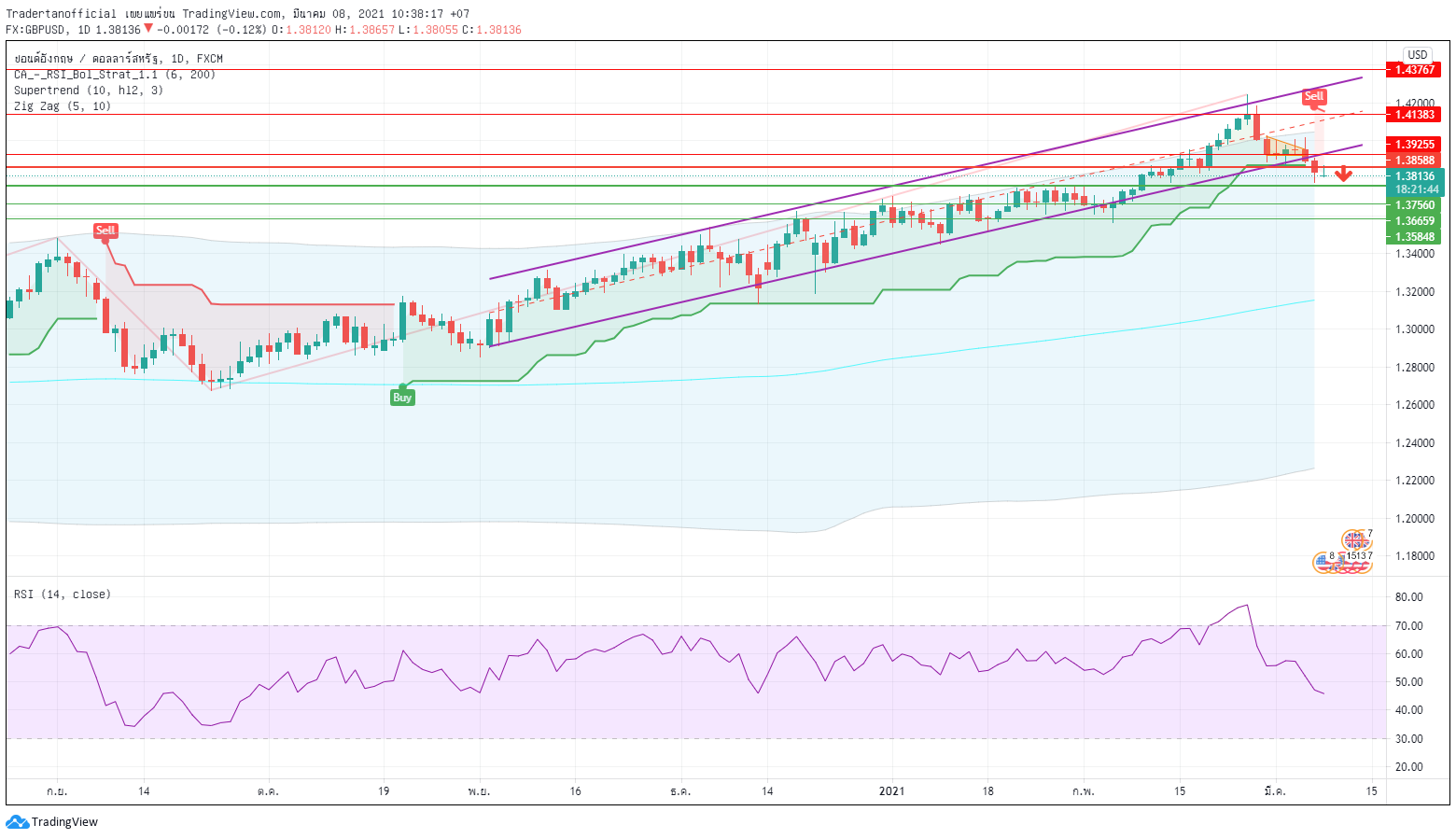
Task: Click the 2021 label on time axis
Action: point(891,791)
